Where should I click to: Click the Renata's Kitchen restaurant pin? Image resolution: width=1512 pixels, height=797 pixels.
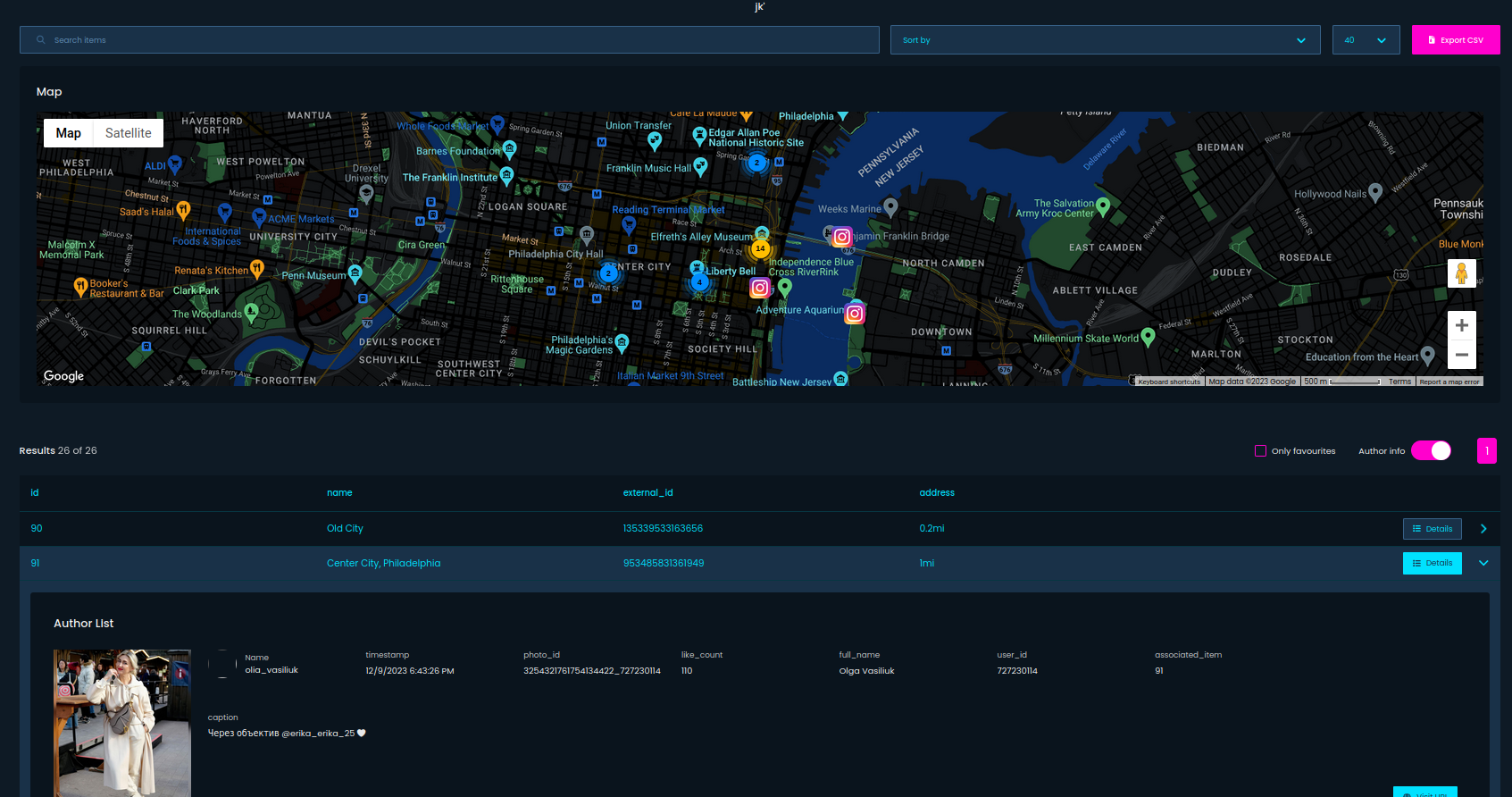(257, 268)
